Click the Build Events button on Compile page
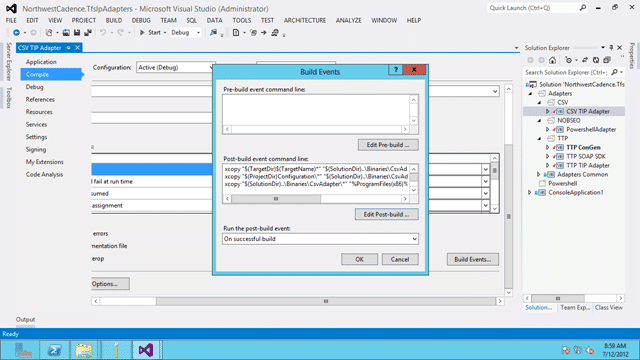 473,259
